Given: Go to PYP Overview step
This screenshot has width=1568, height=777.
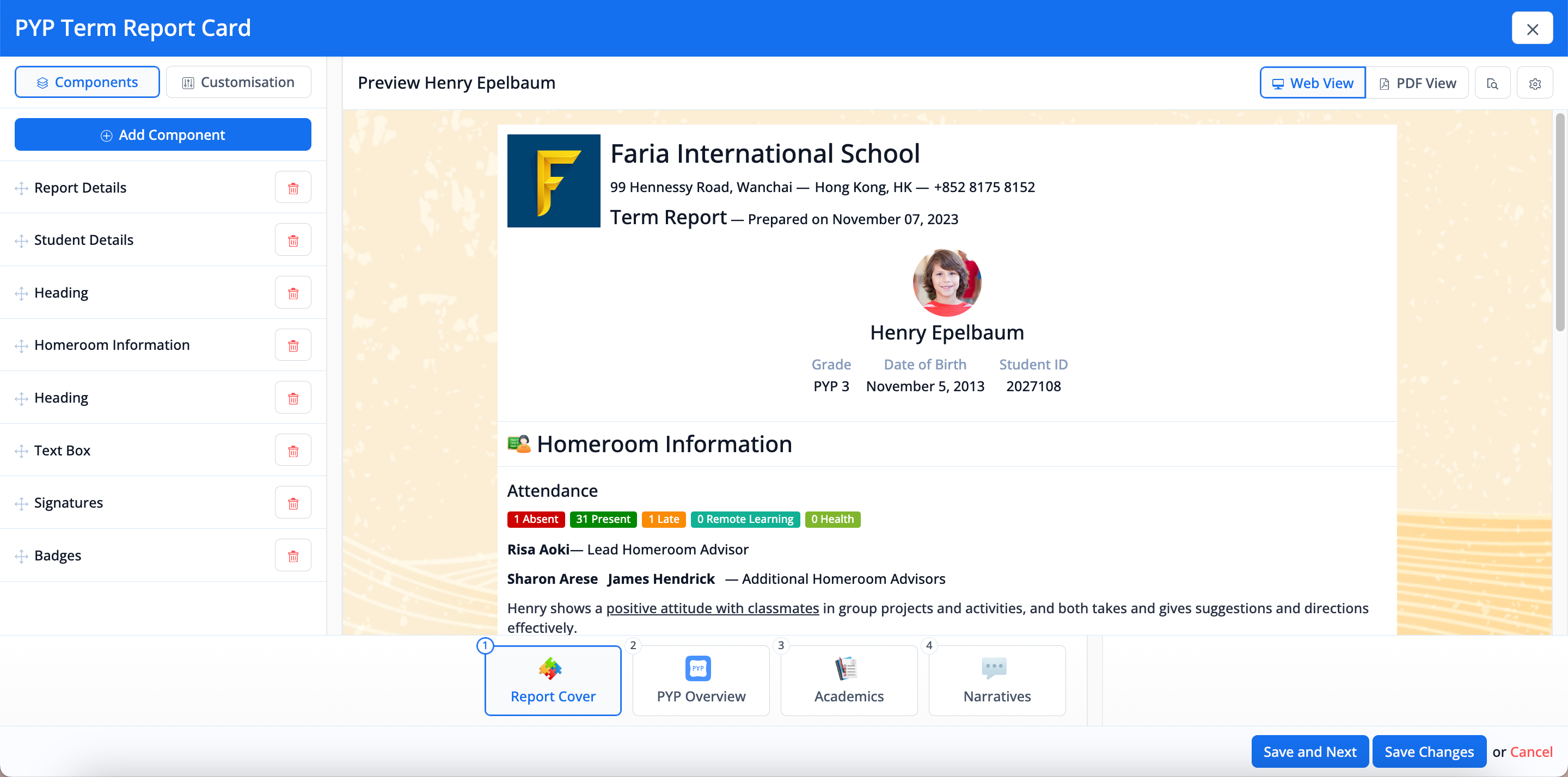Looking at the screenshot, I should (701, 681).
